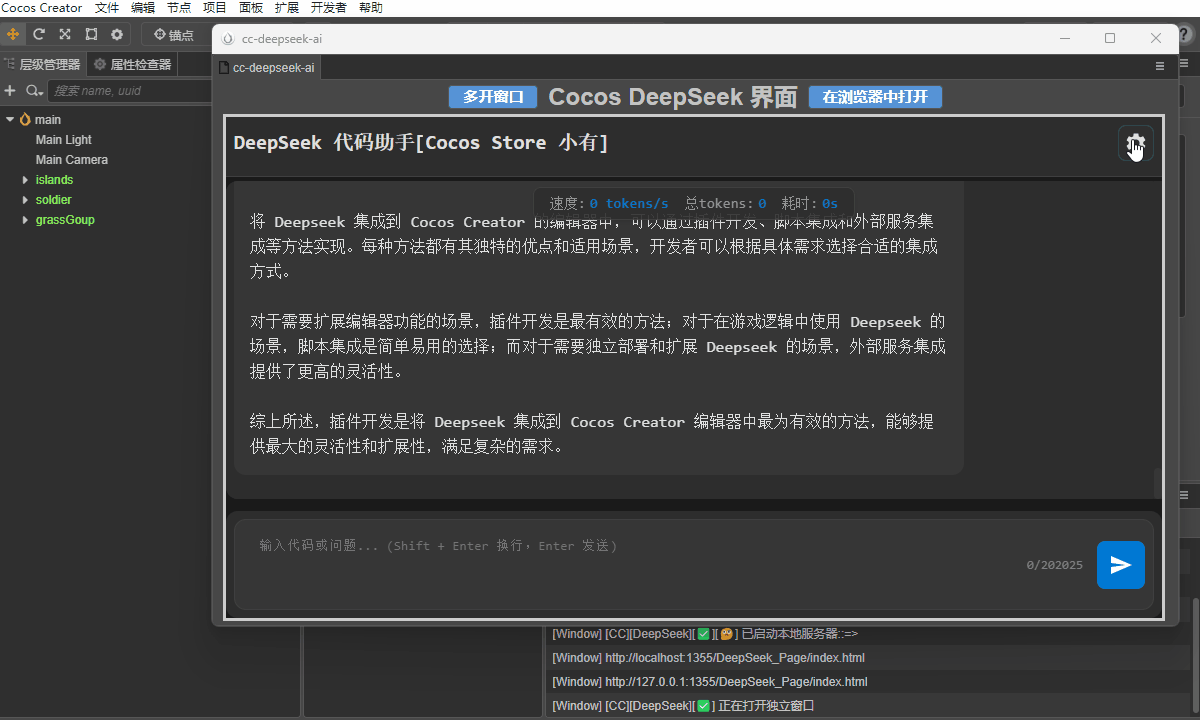Focus the hierarchy search name, uuid field
Viewport: 1200px width, 720px height.
click(130, 91)
